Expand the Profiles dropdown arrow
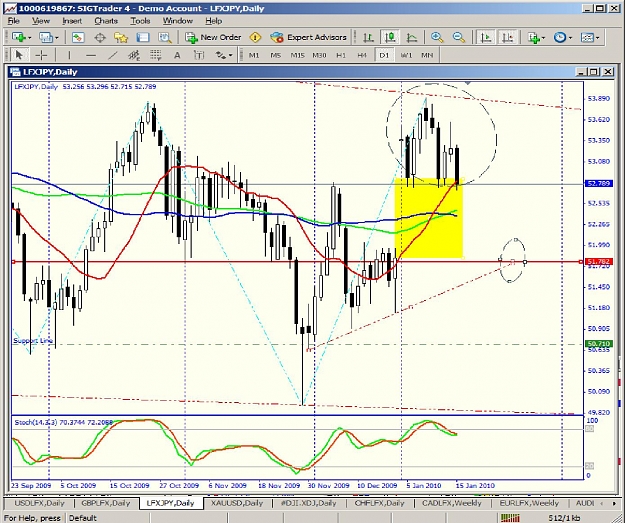Screen dimensions: 625x523 coord(56,37)
